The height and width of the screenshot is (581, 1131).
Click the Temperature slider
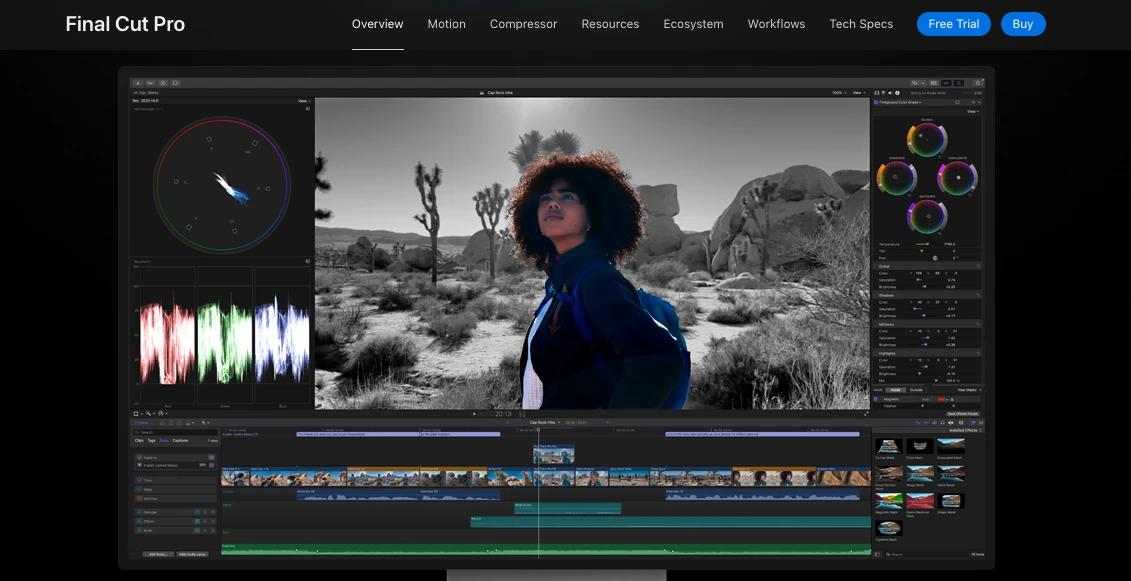pos(923,245)
